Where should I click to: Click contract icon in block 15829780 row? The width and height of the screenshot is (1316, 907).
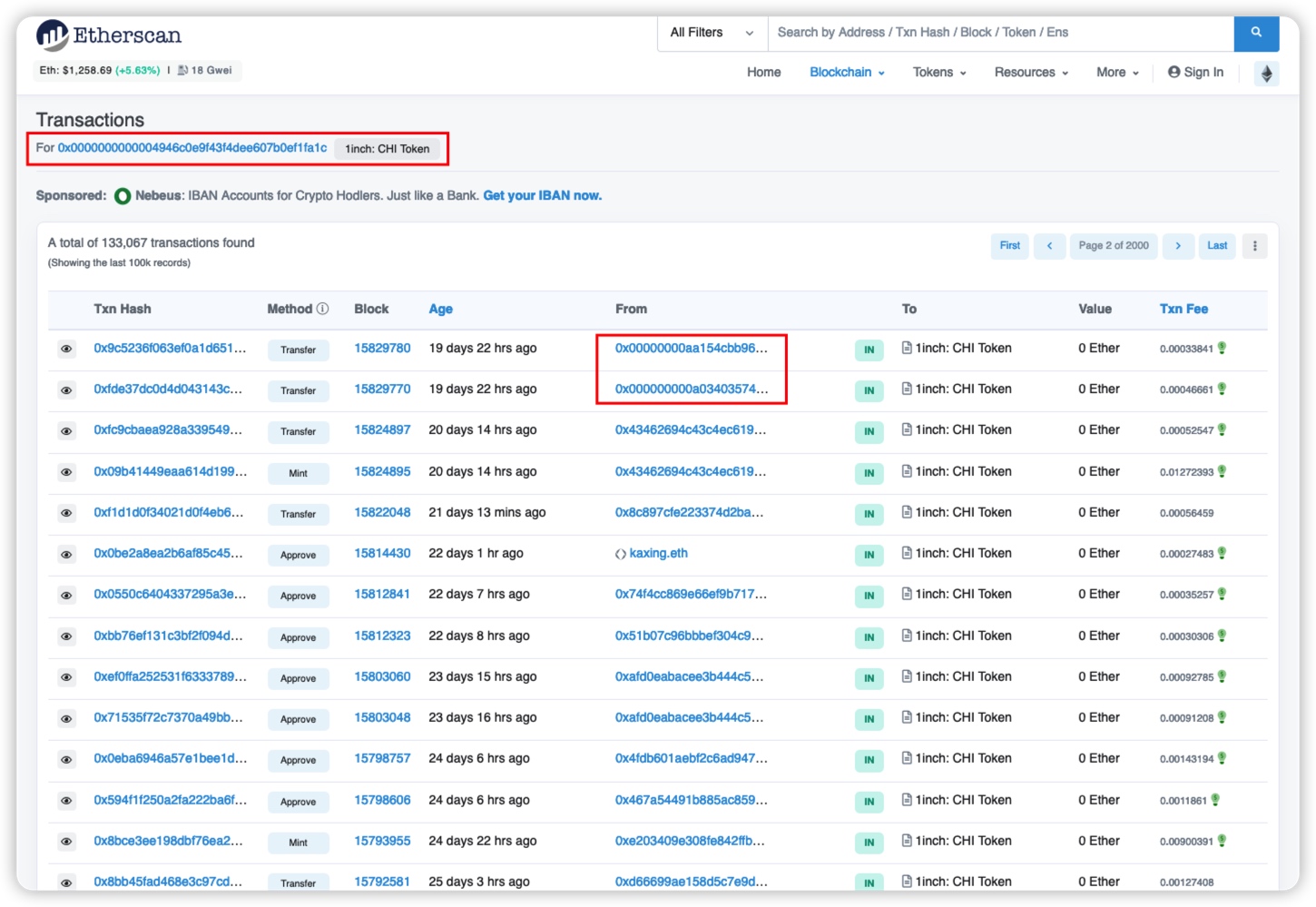(907, 348)
